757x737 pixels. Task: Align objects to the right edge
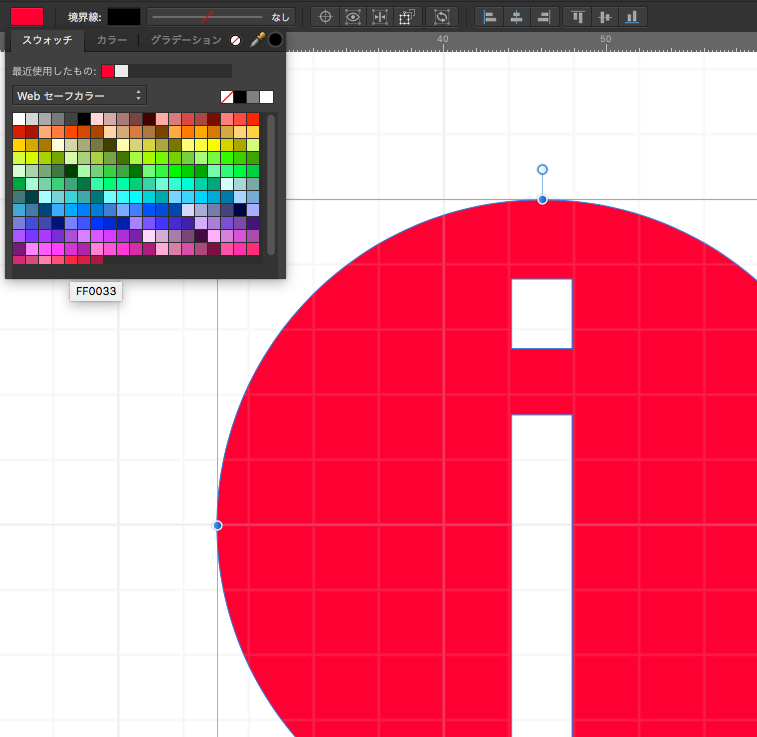[544, 17]
